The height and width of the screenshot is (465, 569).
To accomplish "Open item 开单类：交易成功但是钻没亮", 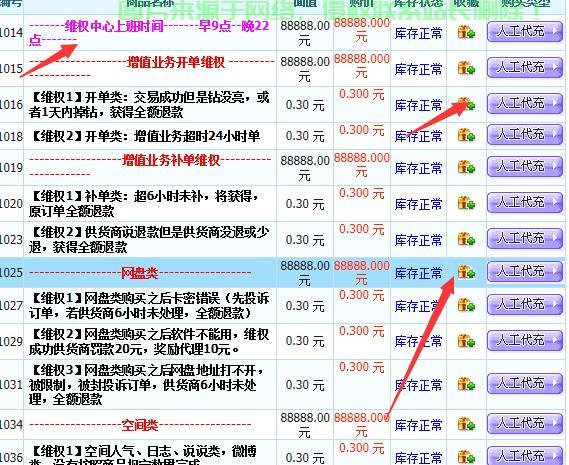I will coord(149,105).
